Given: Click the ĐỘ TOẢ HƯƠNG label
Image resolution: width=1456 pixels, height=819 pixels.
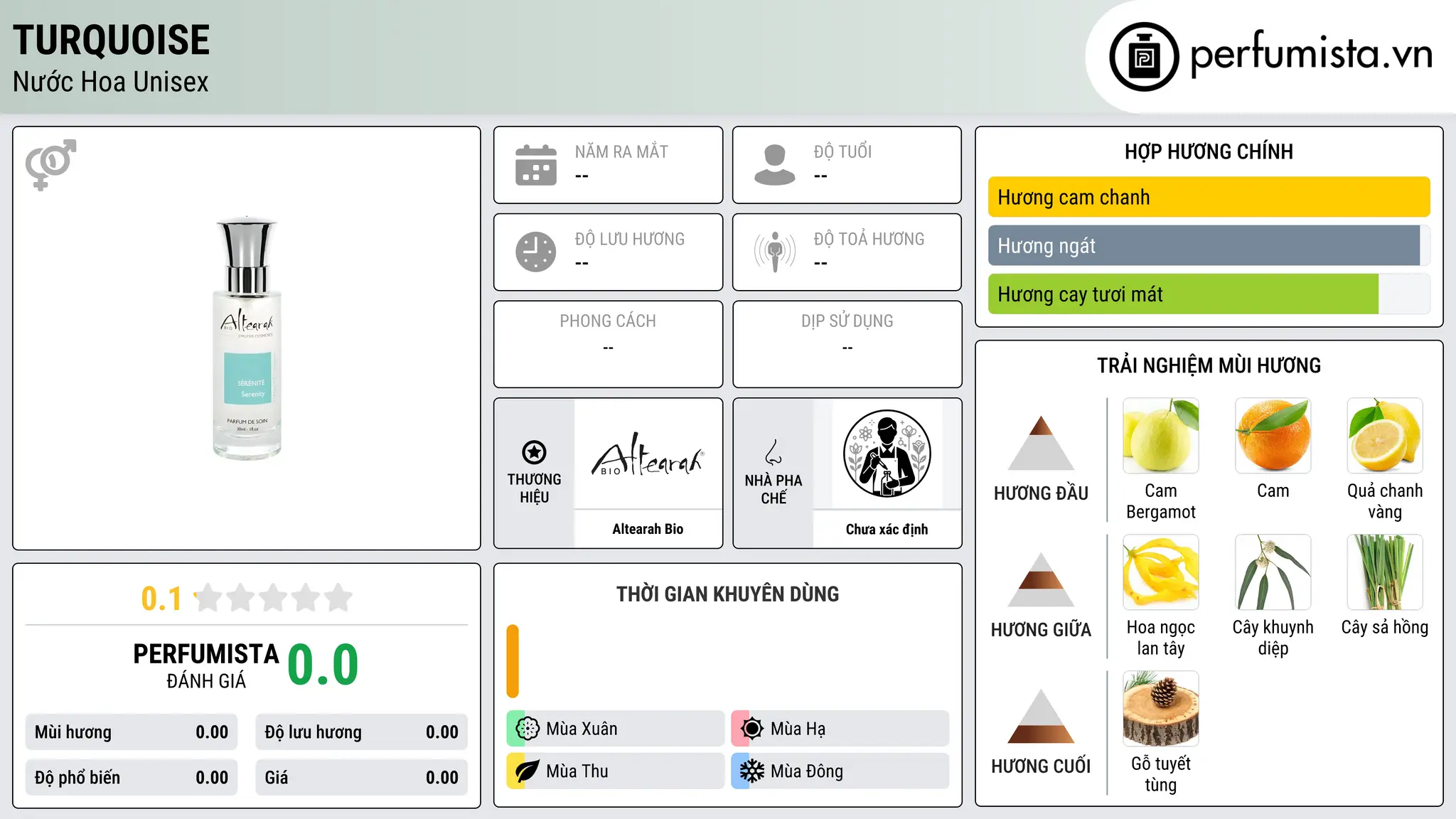Looking at the screenshot, I should (869, 239).
